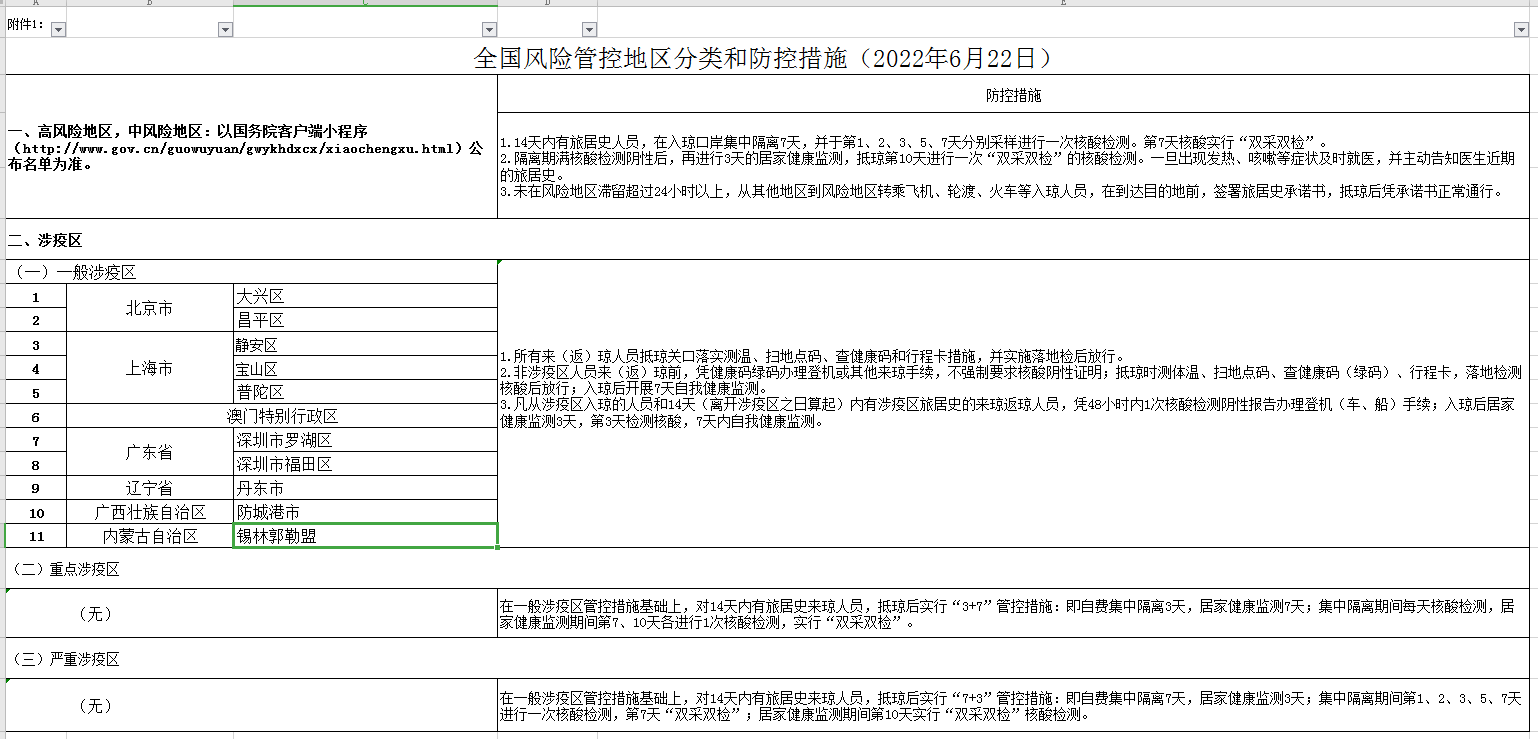Select the 高风险地区，中风险地区 description cell
The height and width of the screenshot is (739, 1538).
[251, 147]
